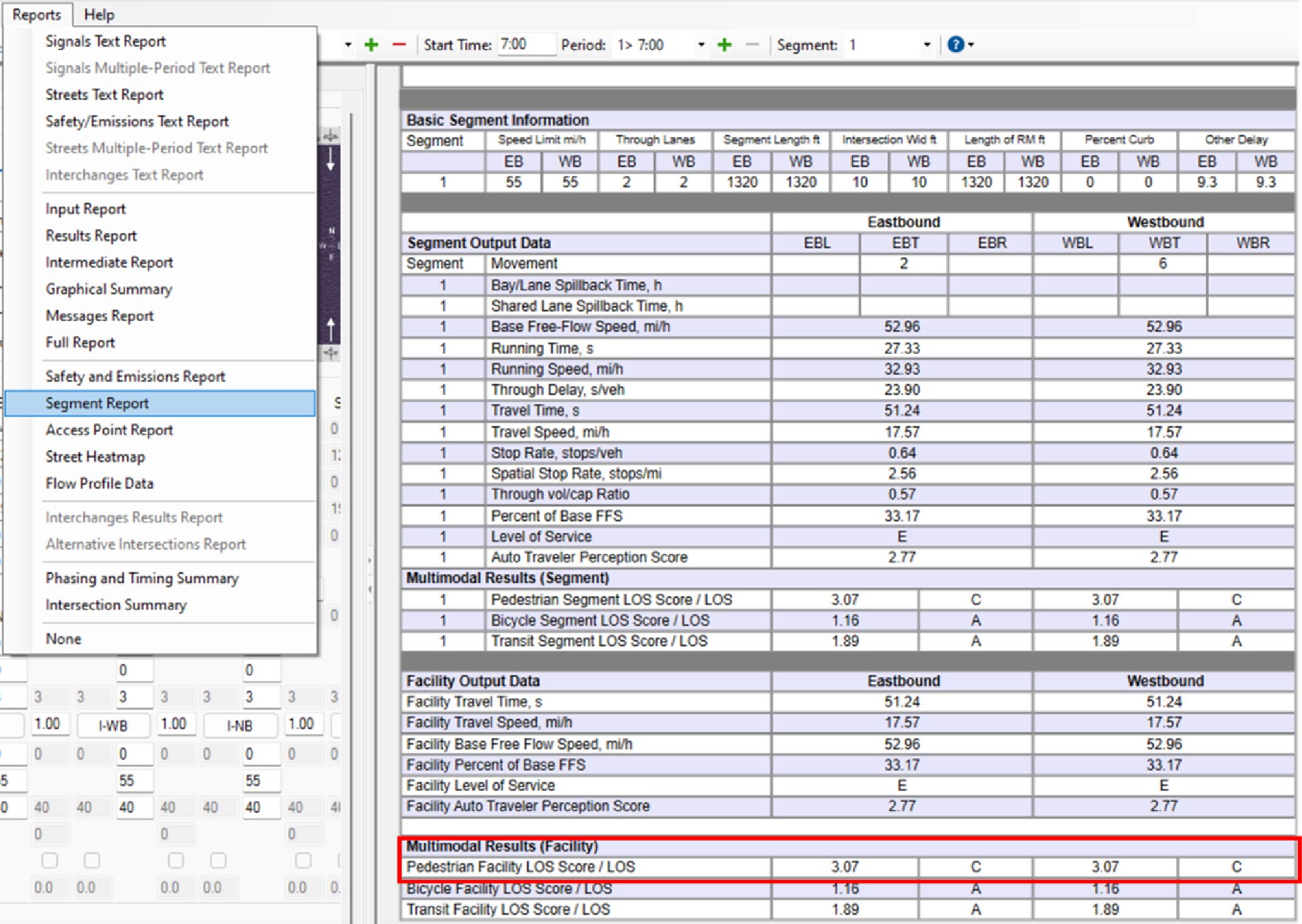Open the Reports menu
Viewport: 1302px width, 924px height.
point(37,15)
